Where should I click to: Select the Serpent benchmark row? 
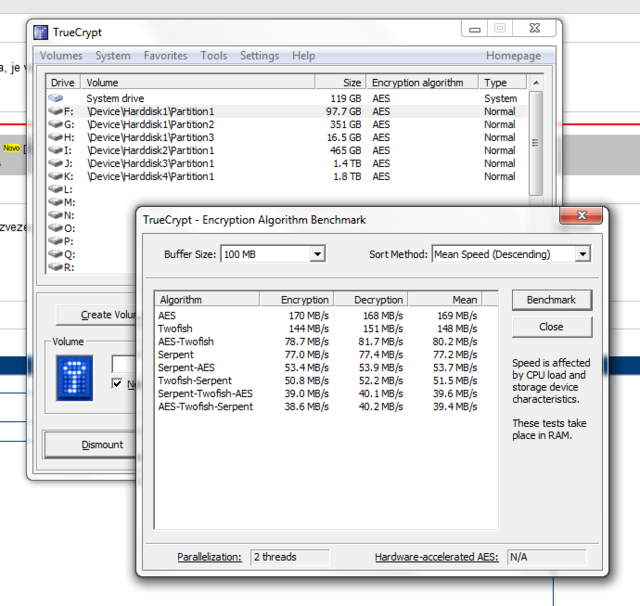326,355
